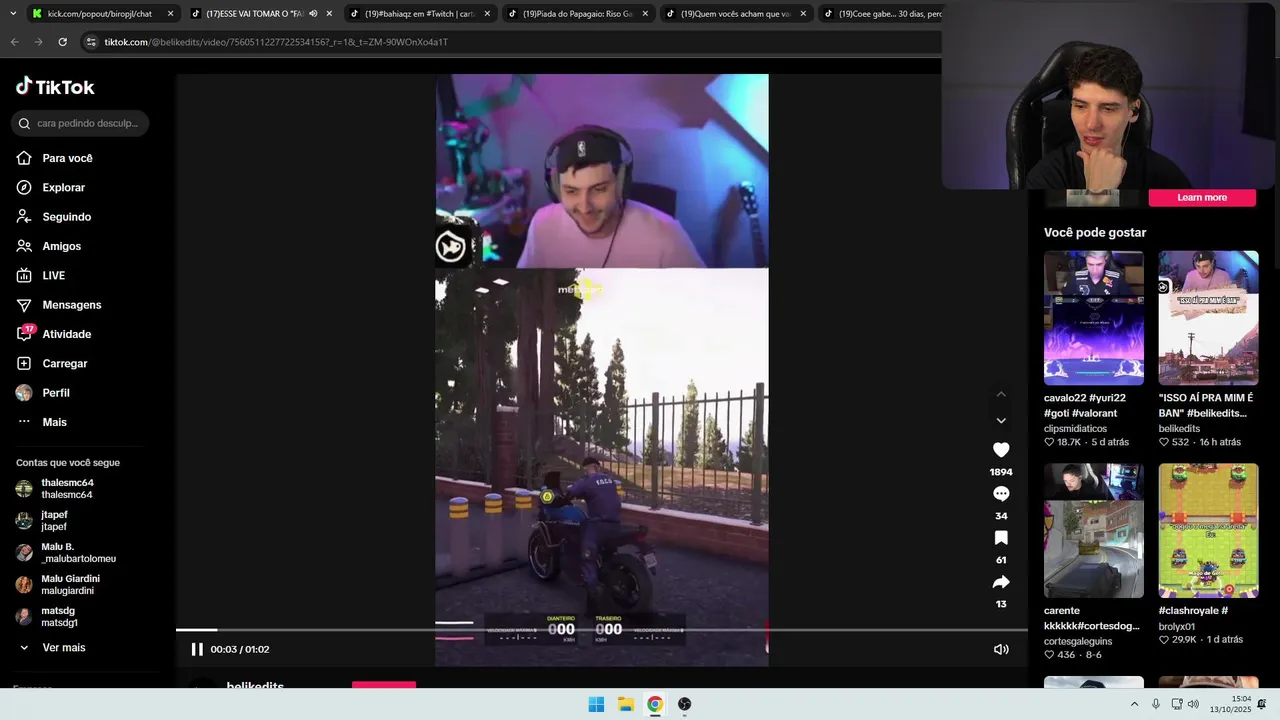Viewport: 1280px width, 720px height.
Task: Switch to Coee gabe 30 dias tab
Action: point(880,14)
